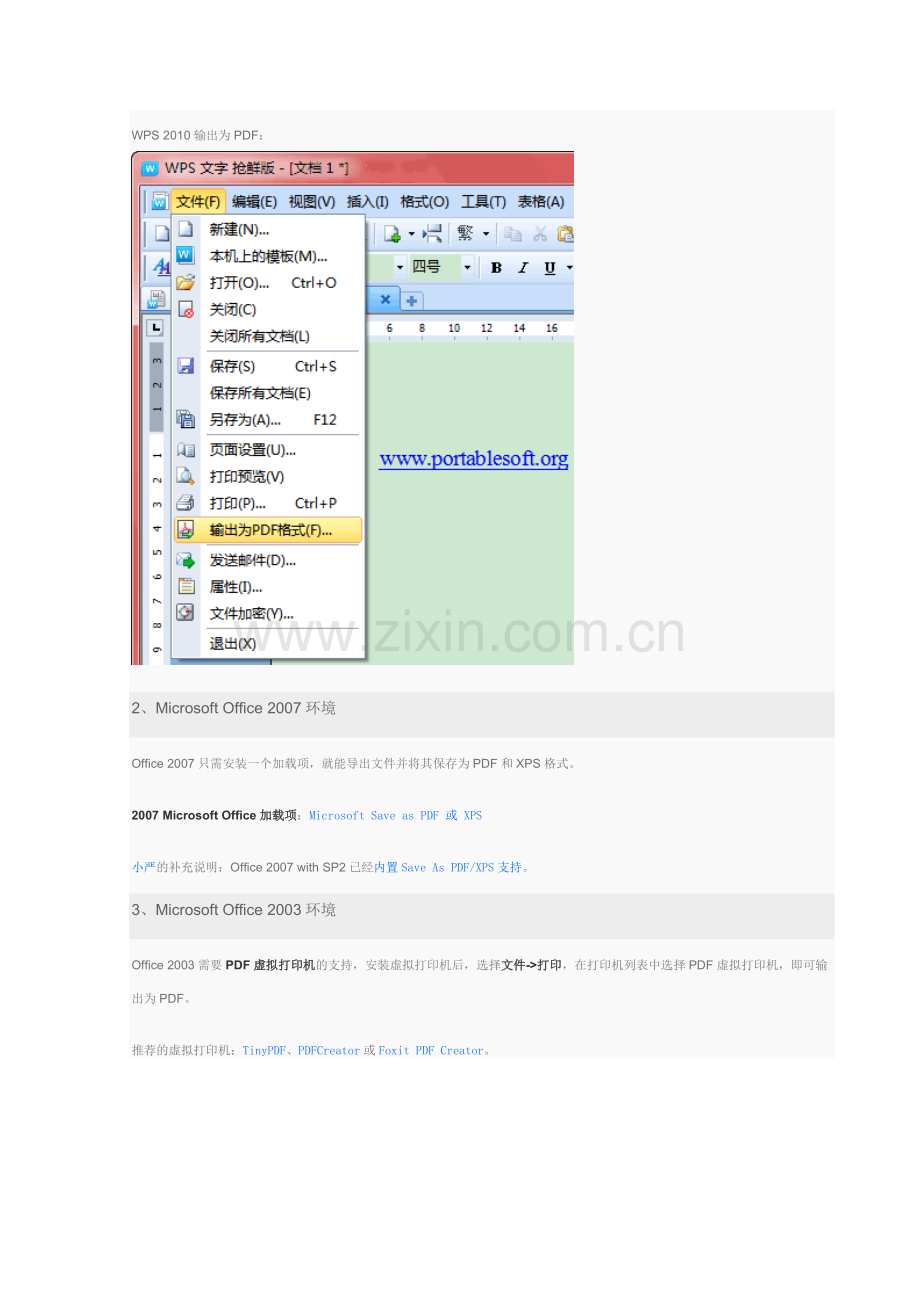Open the 小严 author link
The image size is (920, 1302).
[x=144, y=868]
